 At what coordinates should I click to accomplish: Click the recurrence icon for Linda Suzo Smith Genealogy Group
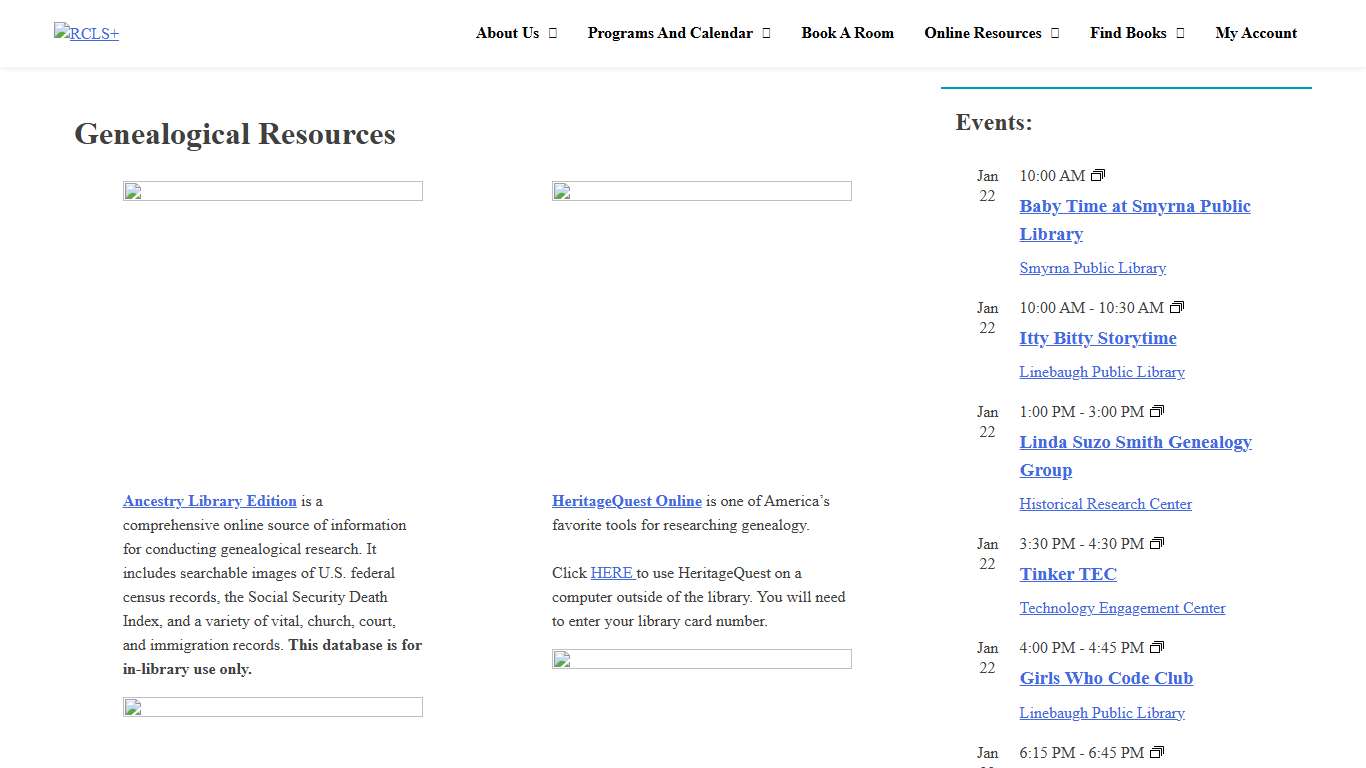1157,411
